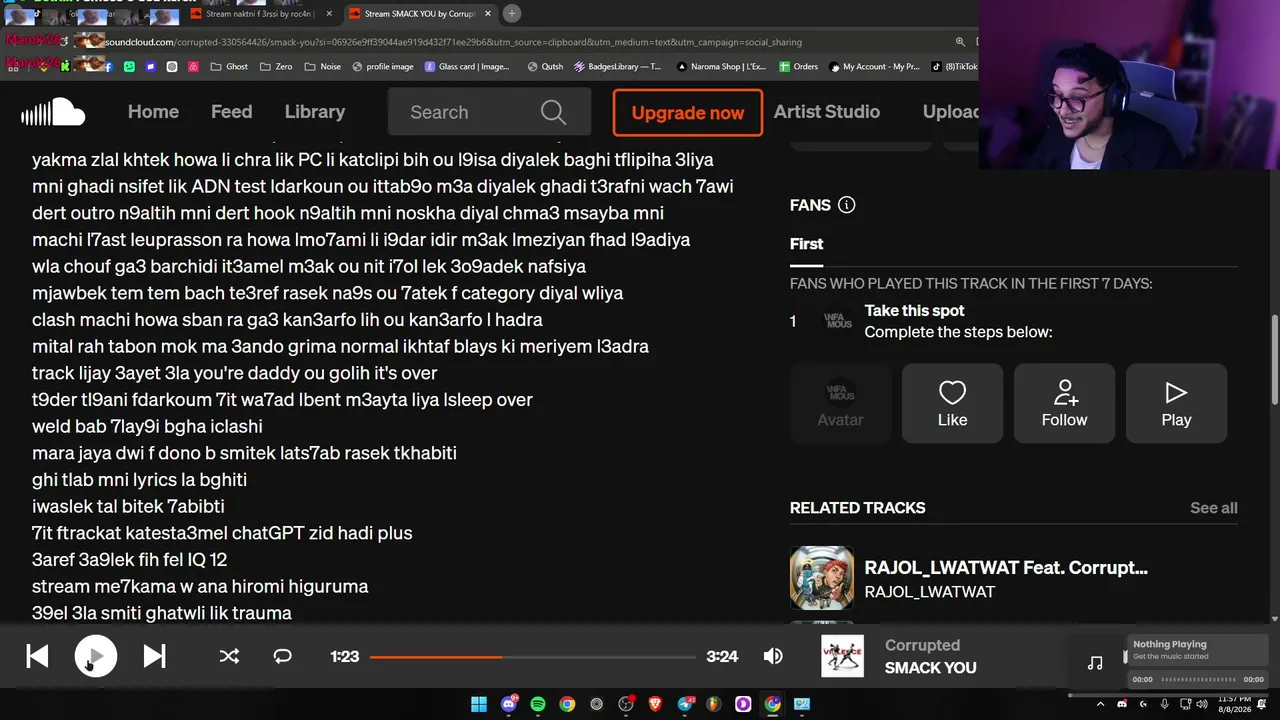
Task: Open the taskbar clock and date
Action: pyautogui.click(x=1235, y=704)
